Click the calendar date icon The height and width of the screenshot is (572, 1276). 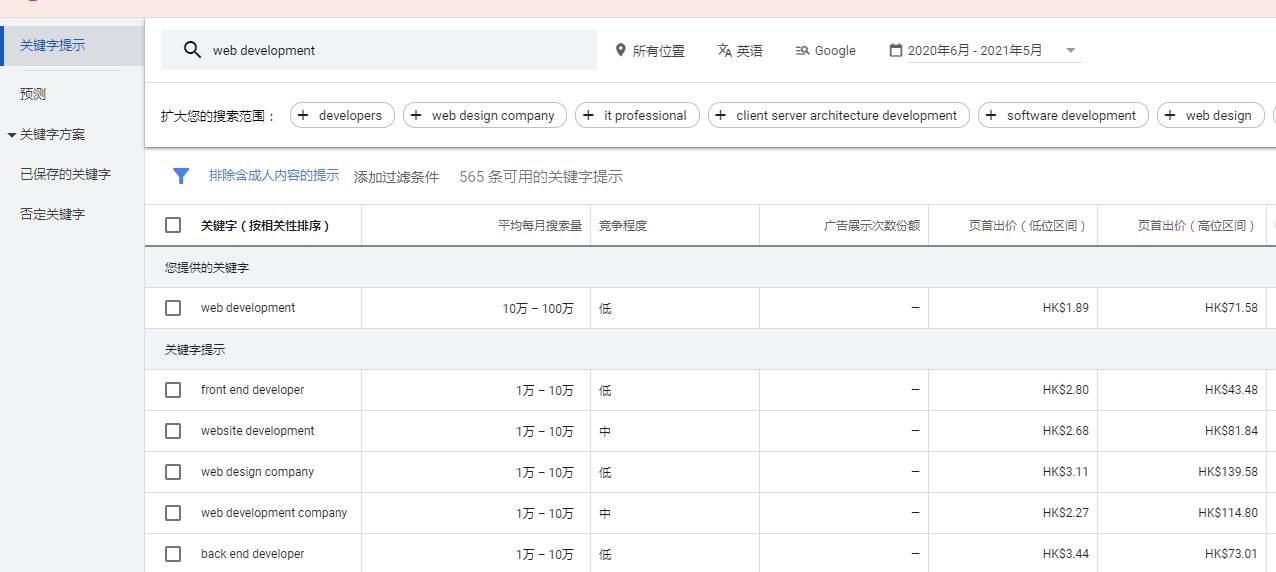pos(895,50)
